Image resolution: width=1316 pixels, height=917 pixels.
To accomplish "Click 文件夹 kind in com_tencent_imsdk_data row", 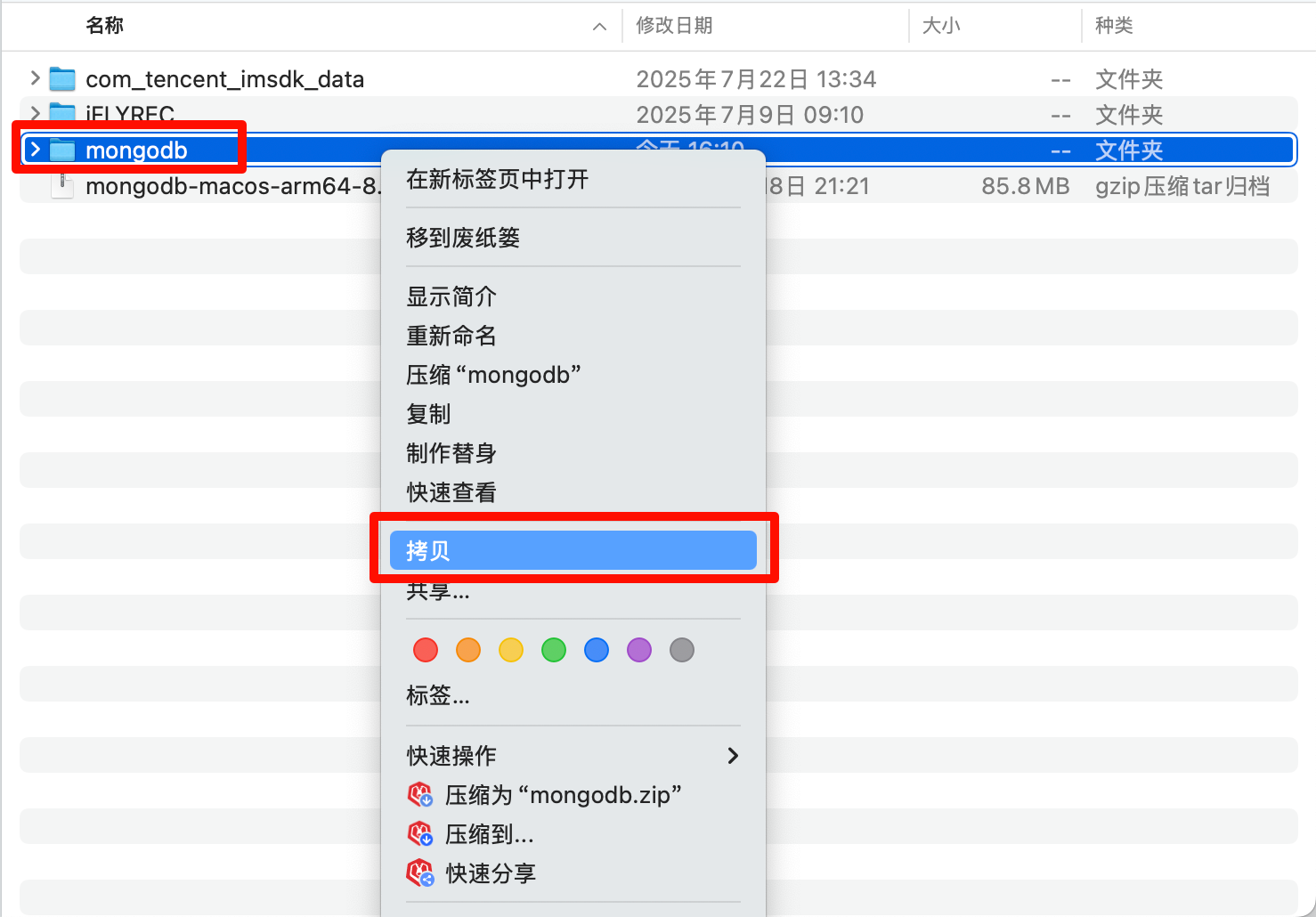I will pyautogui.click(x=1129, y=79).
